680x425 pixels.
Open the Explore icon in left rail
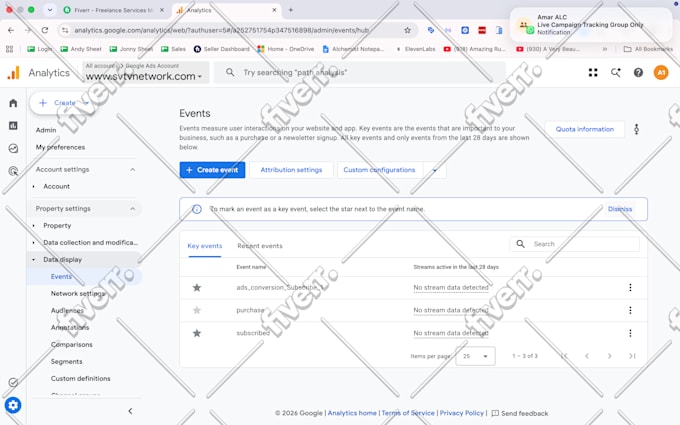13,148
